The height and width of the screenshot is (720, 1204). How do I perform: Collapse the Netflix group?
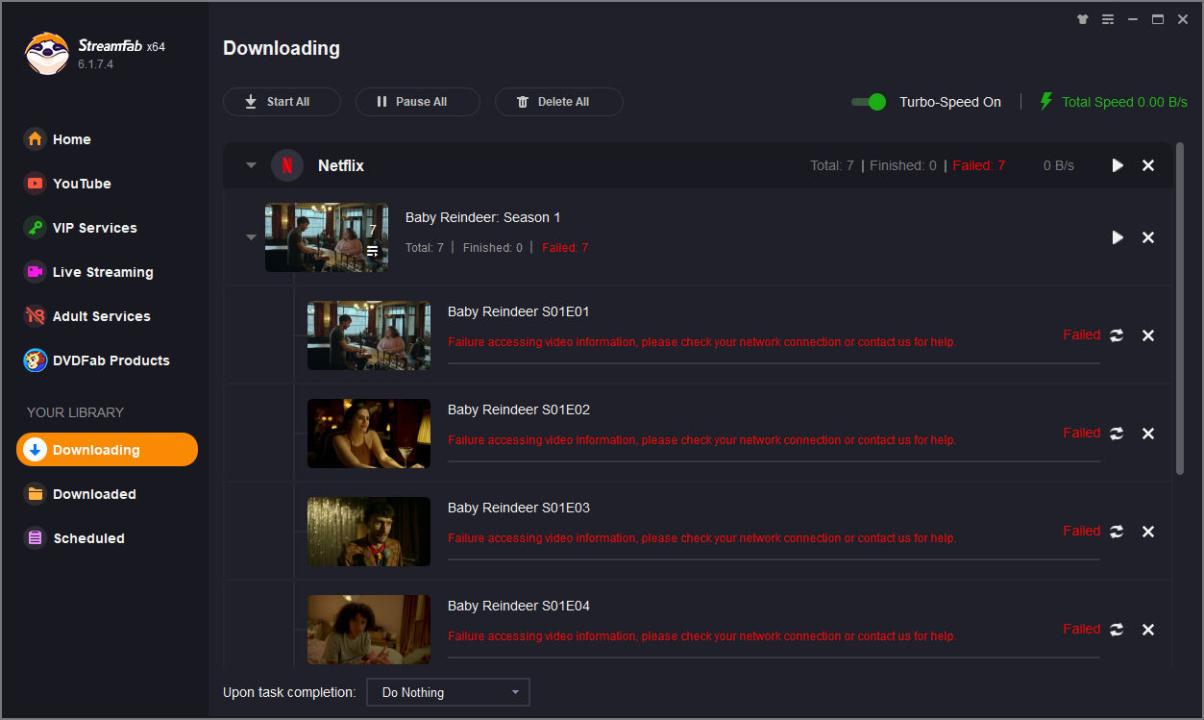click(251, 166)
